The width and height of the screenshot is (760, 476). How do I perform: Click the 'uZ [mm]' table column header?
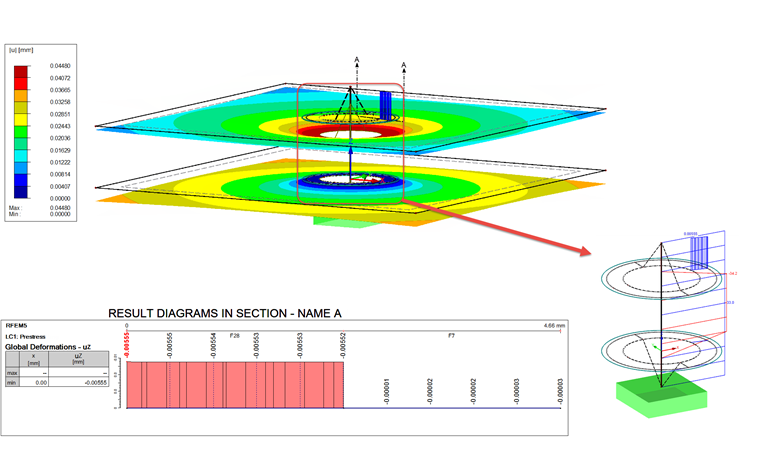(x=79, y=359)
